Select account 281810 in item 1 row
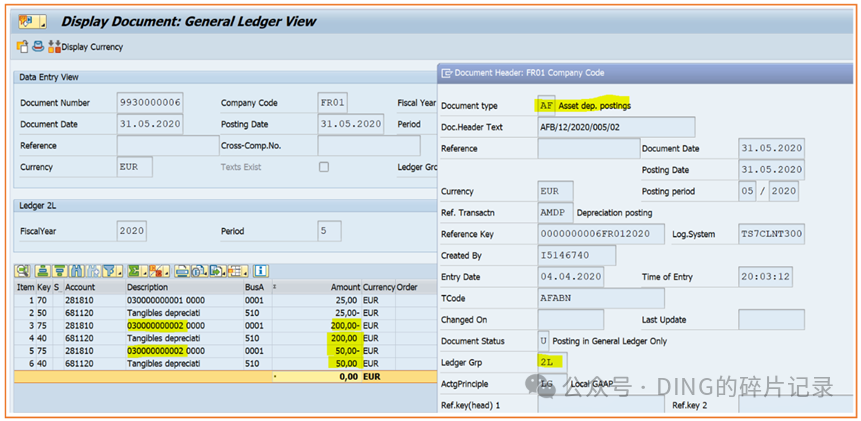The height and width of the screenshot is (421, 861). pos(78,300)
